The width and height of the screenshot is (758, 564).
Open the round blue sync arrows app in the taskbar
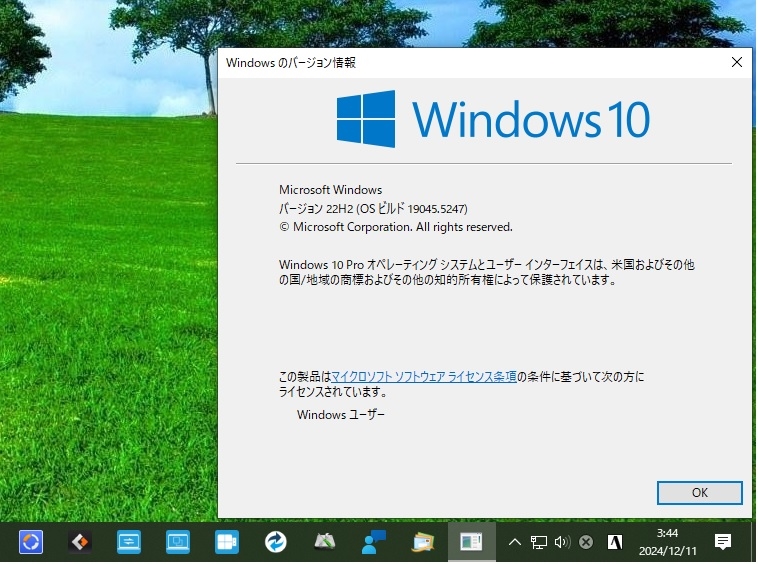coord(276,542)
